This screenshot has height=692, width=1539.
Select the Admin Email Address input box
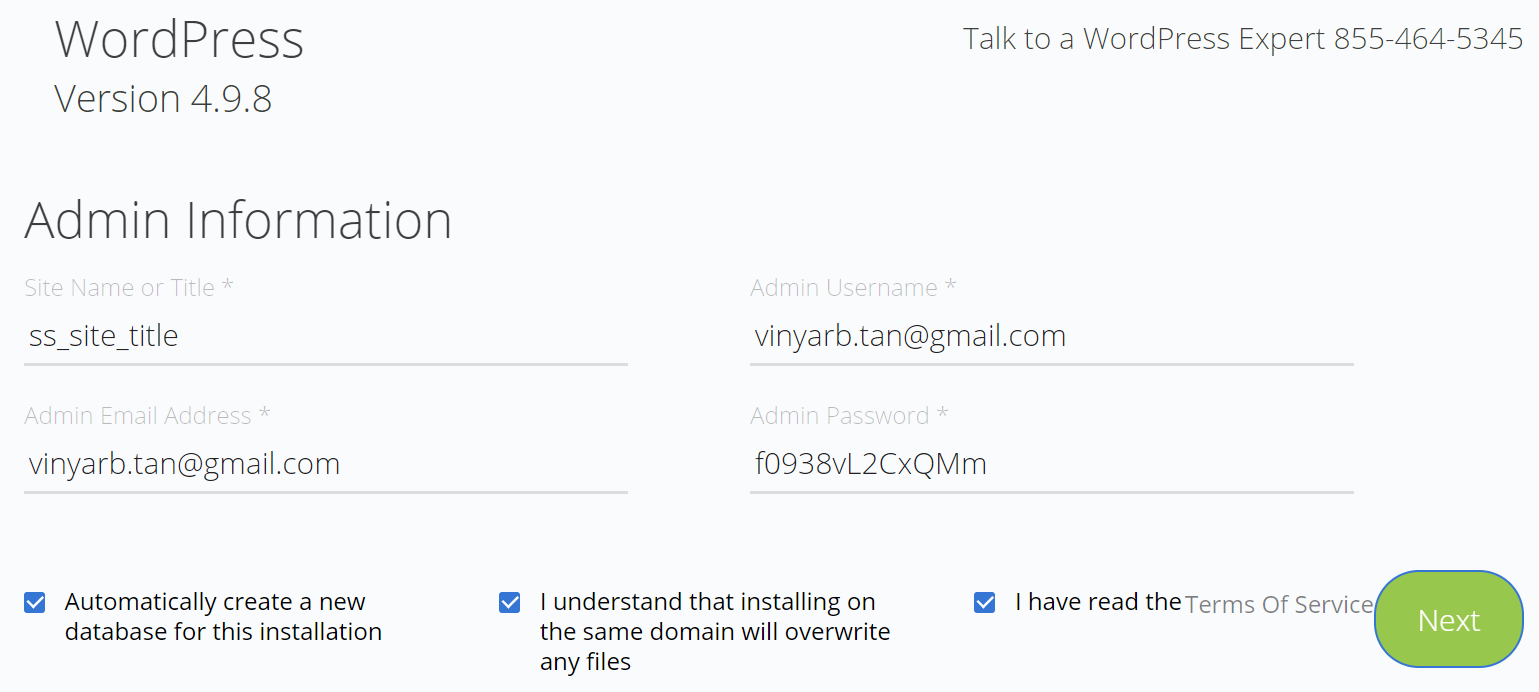tap(325, 464)
